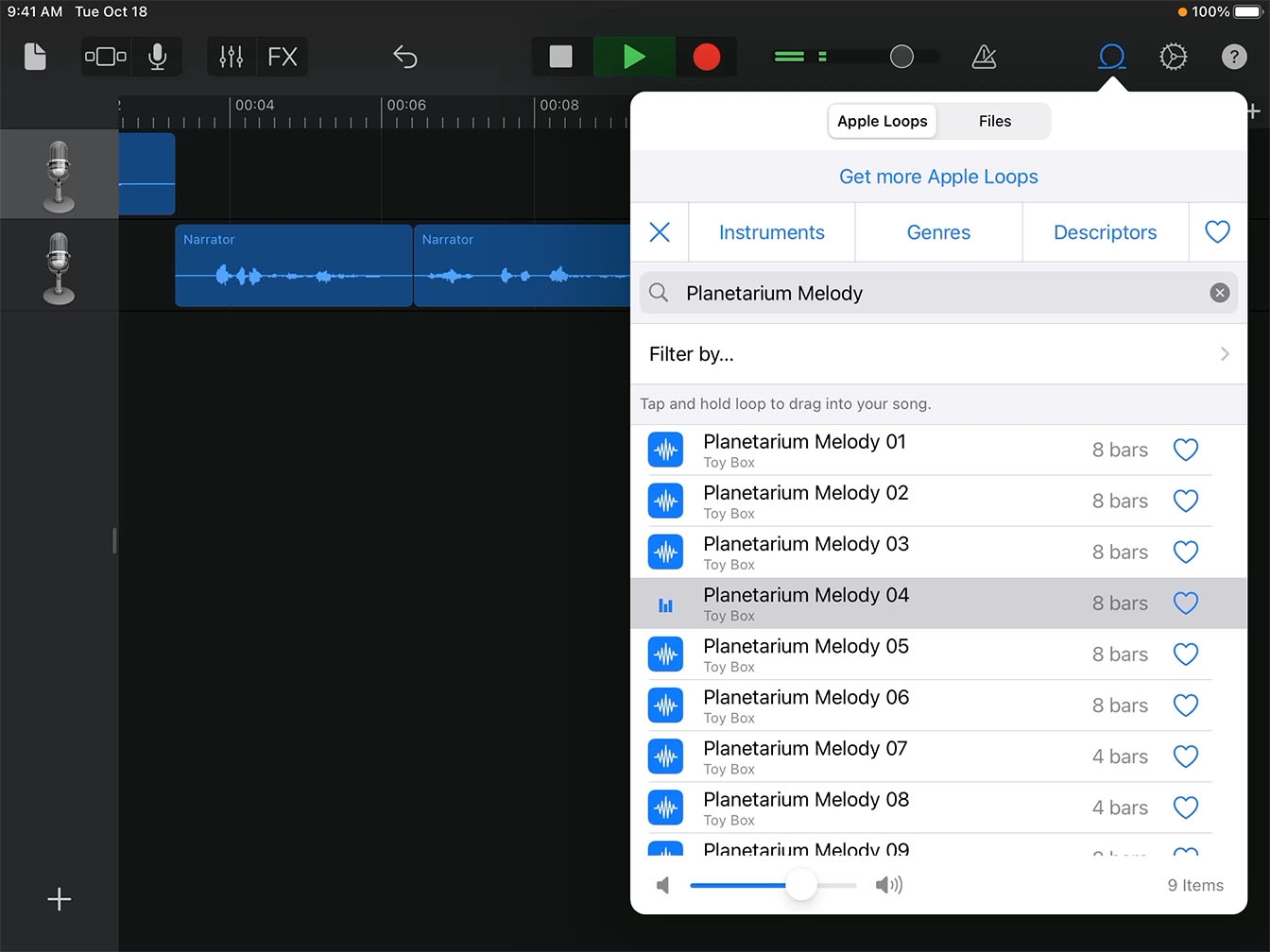Adjust loop preview volume slider
This screenshot has height=952, width=1270.
801,885
